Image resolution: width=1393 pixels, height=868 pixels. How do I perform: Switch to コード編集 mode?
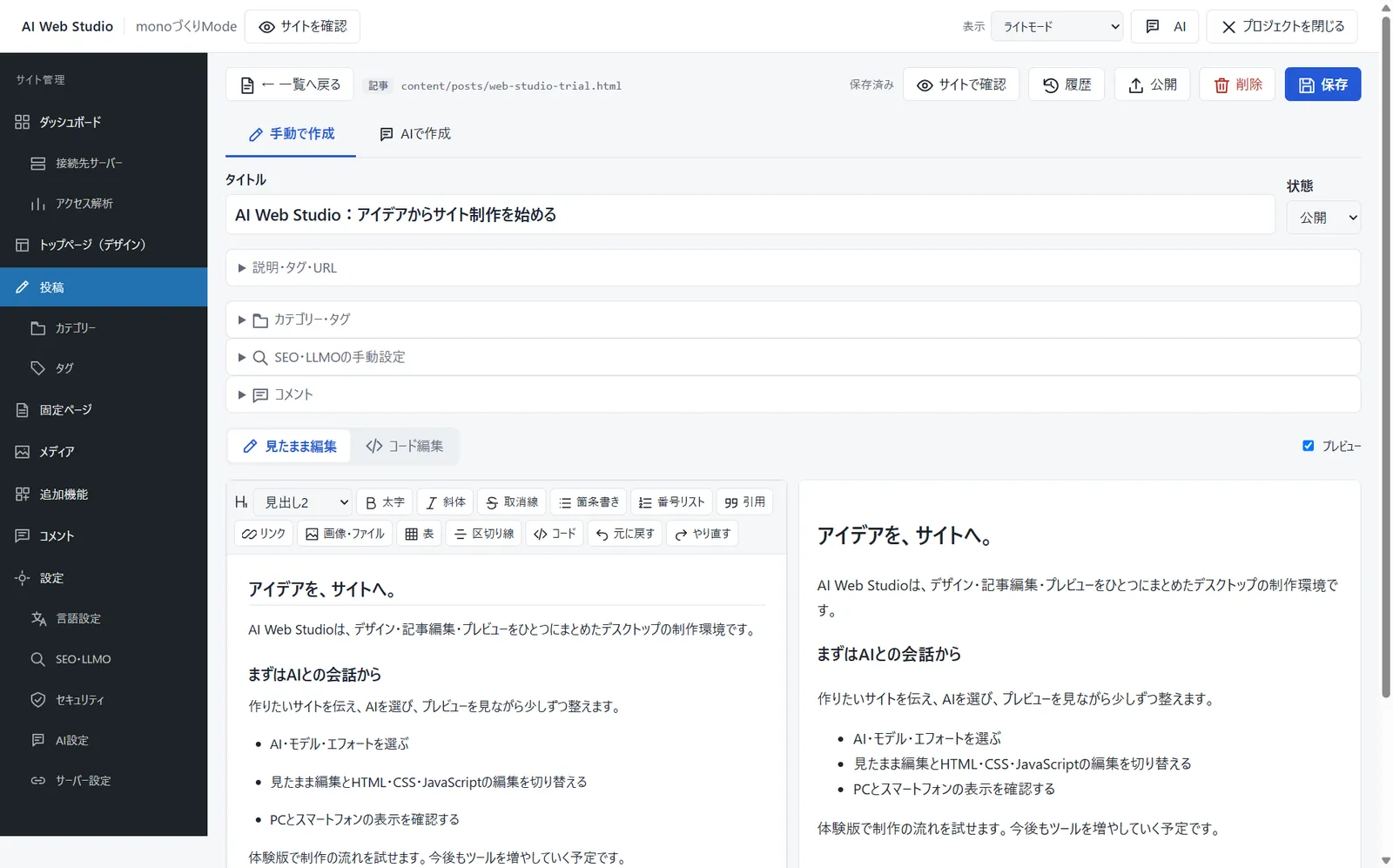pyautogui.click(x=404, y=446)
